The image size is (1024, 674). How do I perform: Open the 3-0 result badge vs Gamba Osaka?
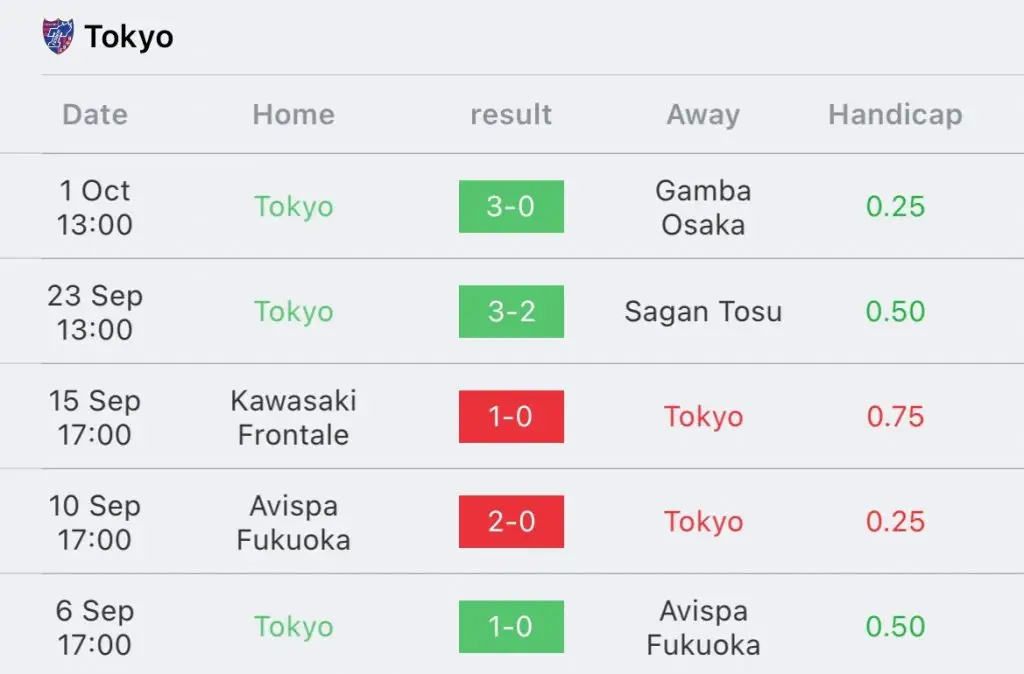click(x=511, y=206)
